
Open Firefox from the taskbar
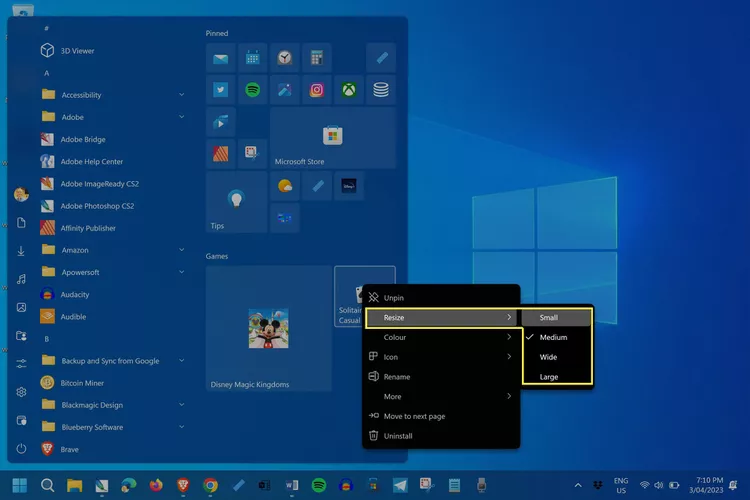[x=155, y=486]
